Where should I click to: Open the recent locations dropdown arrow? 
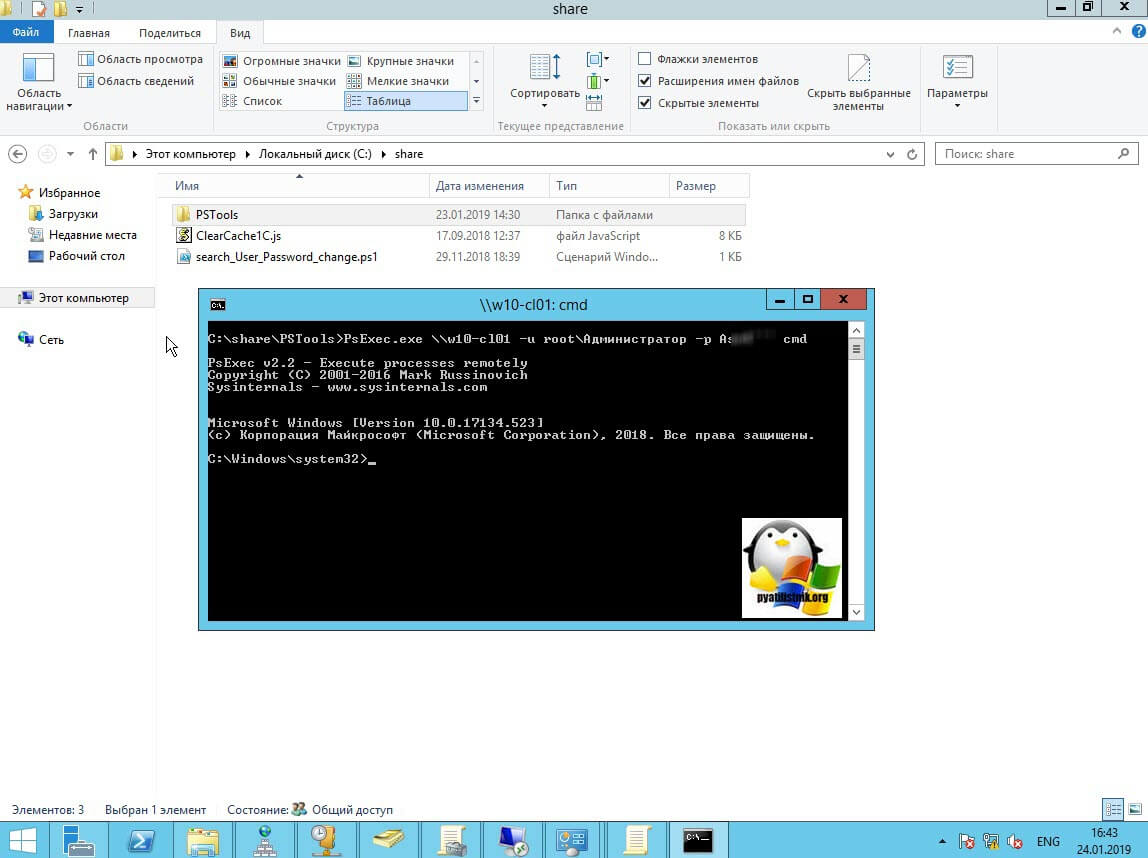tap(70, 154)
